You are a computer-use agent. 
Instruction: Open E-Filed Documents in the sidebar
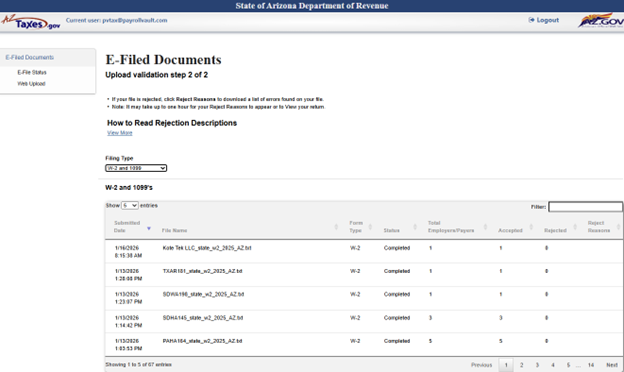pos(30,57)
